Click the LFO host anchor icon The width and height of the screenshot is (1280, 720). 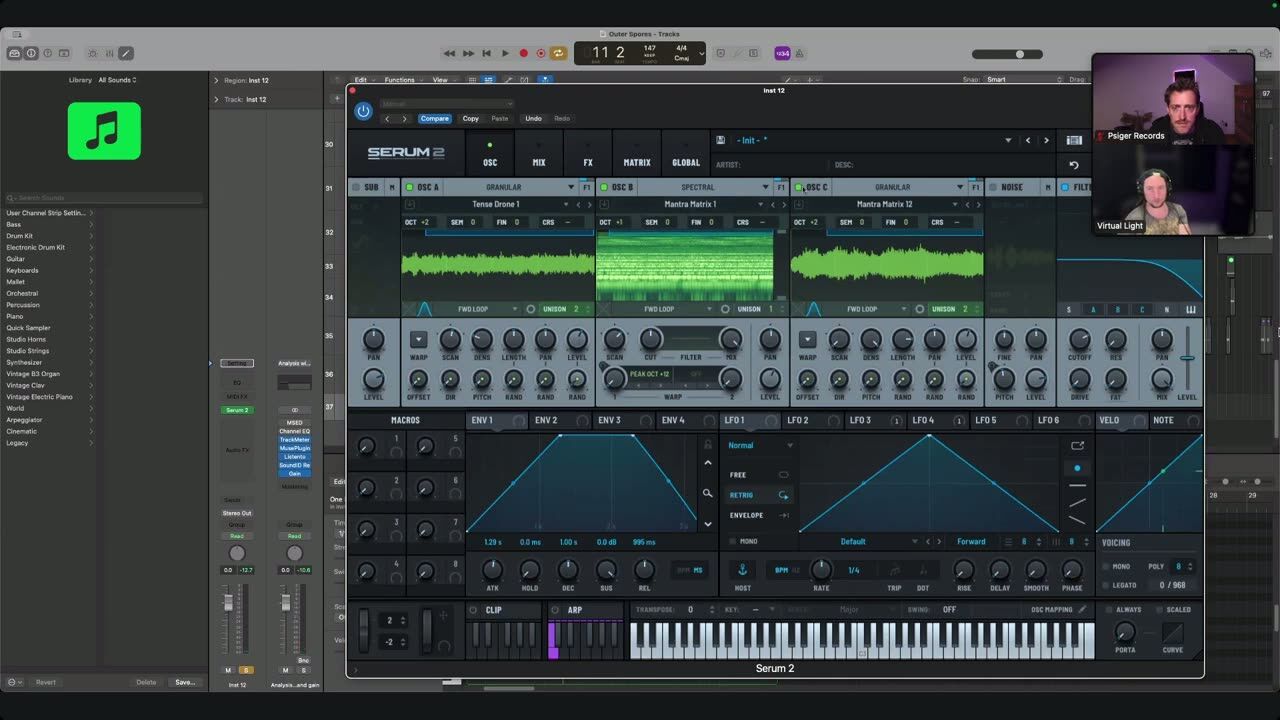(742, 570)
